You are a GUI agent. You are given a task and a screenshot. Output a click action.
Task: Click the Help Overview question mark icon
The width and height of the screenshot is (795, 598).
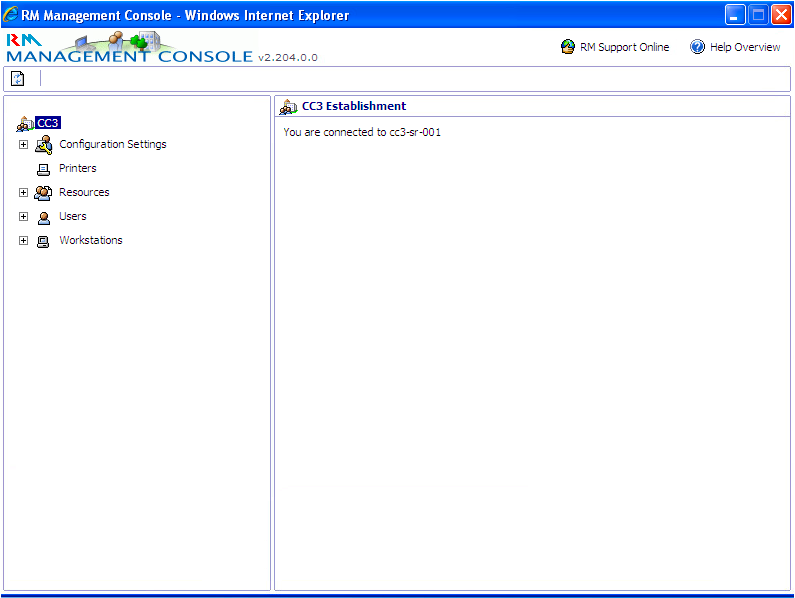(697, 47)
